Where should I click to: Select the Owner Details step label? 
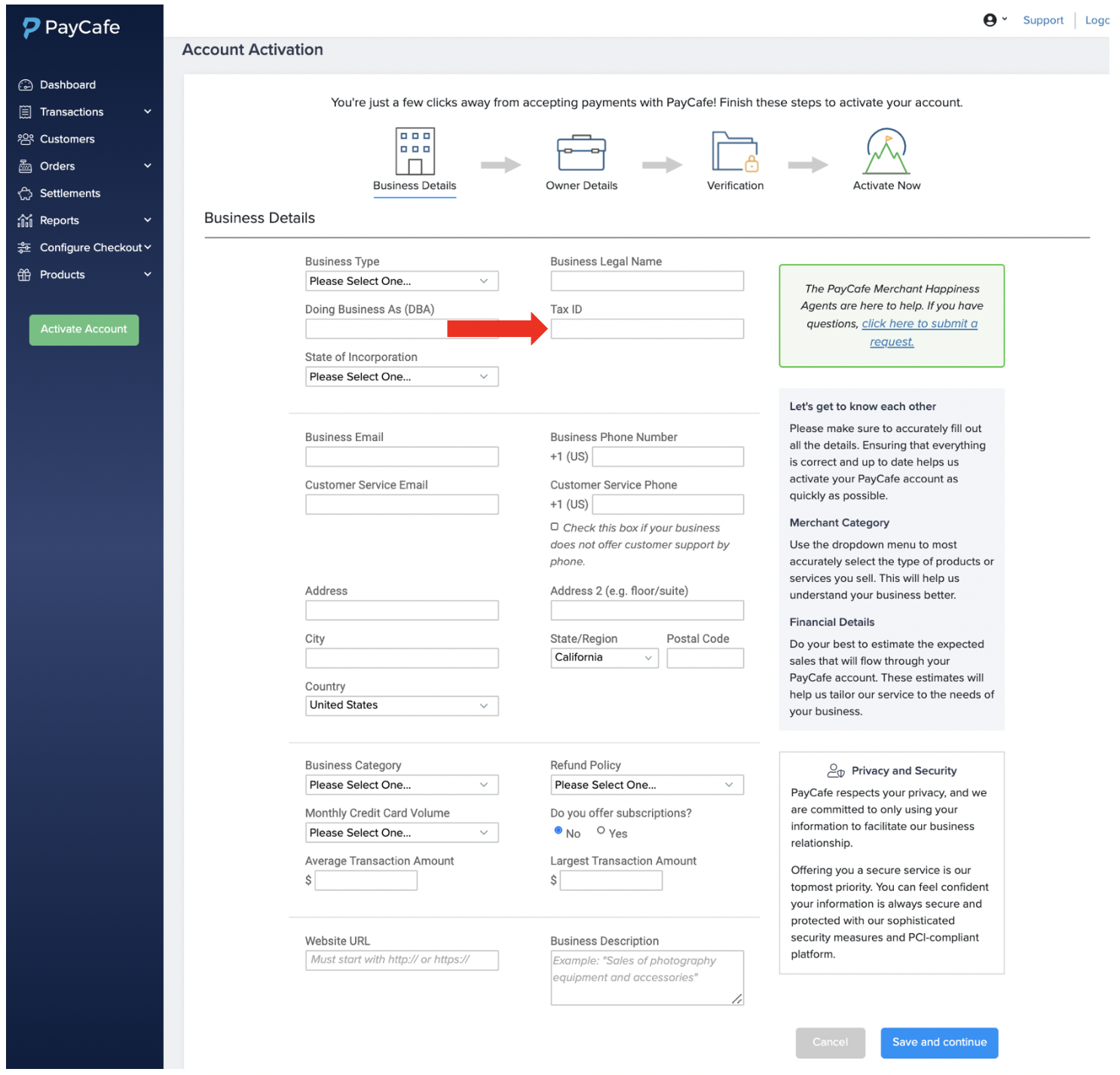point(581,186)
